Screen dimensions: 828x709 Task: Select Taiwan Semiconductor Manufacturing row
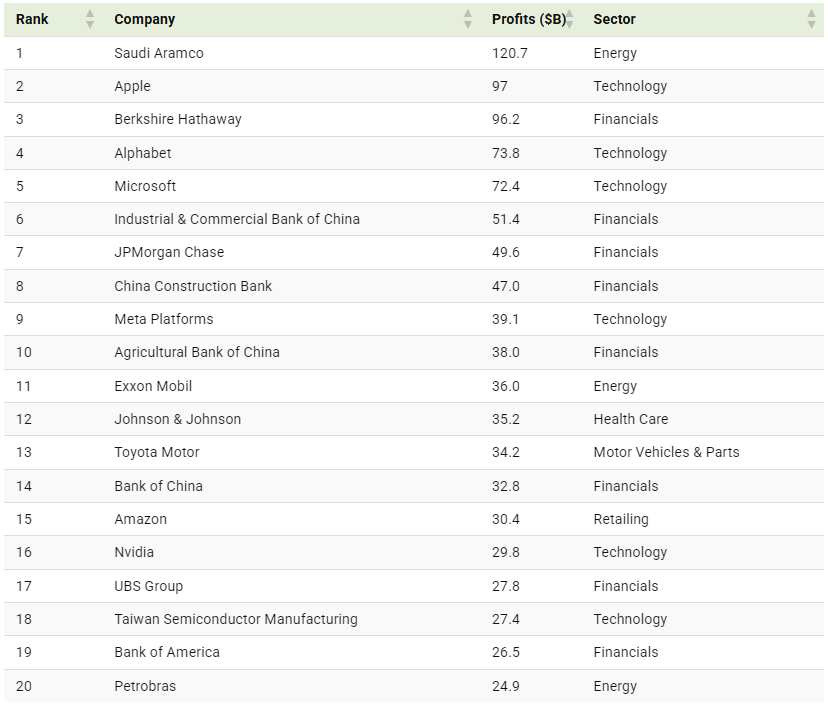pyautogui.click(x=414, y=619)
